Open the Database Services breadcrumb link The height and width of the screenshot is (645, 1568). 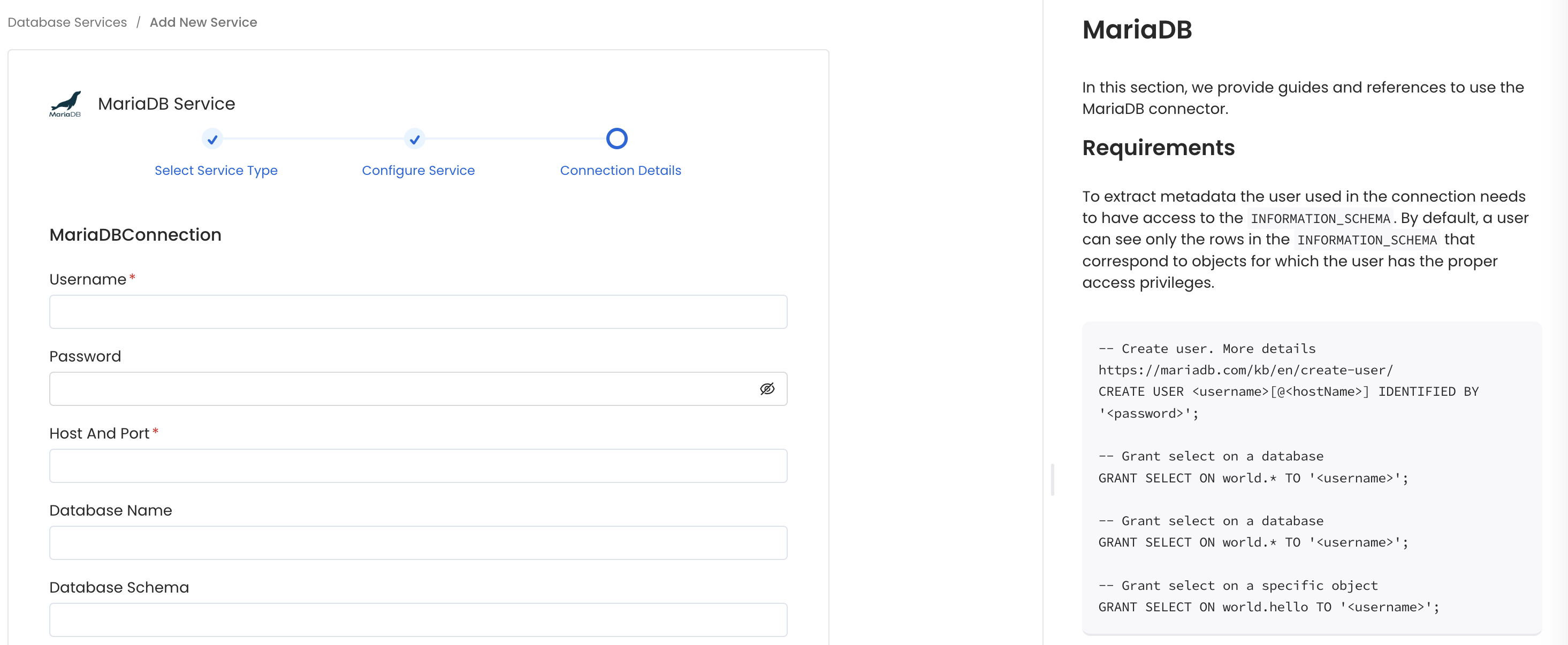tap(67, 22)
